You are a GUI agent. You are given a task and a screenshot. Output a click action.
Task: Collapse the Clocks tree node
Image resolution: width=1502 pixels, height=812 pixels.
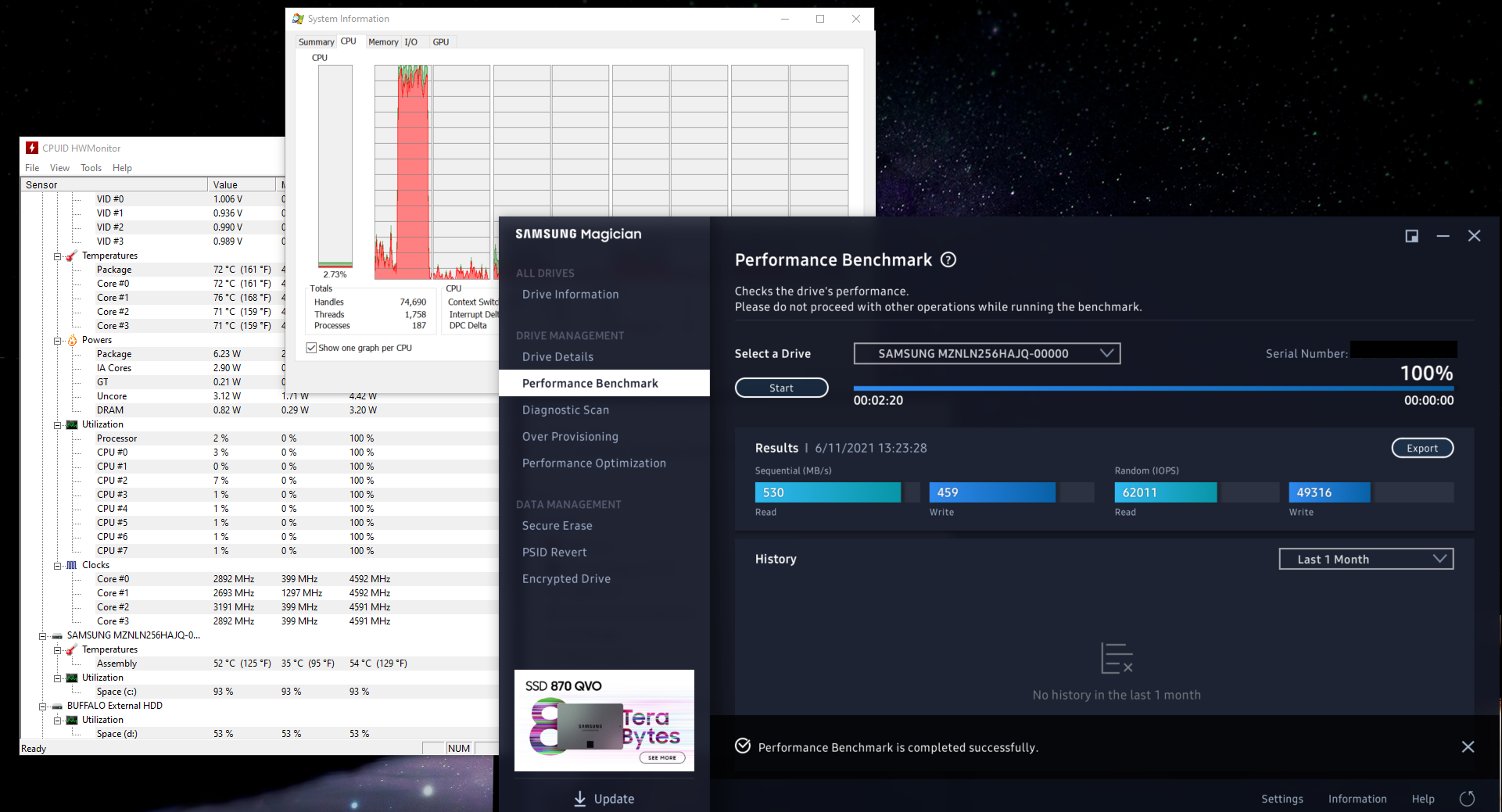(57, 566)
